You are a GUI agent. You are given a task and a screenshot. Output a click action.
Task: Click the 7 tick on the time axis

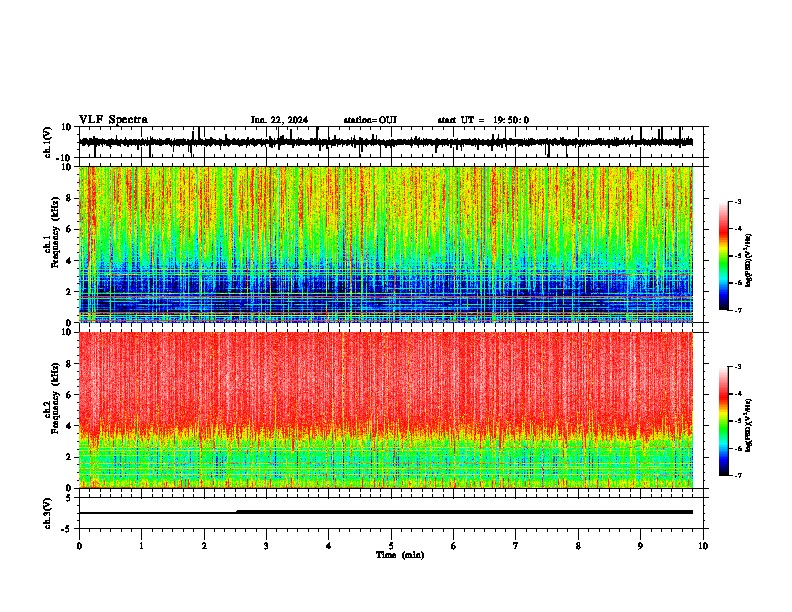516,546
